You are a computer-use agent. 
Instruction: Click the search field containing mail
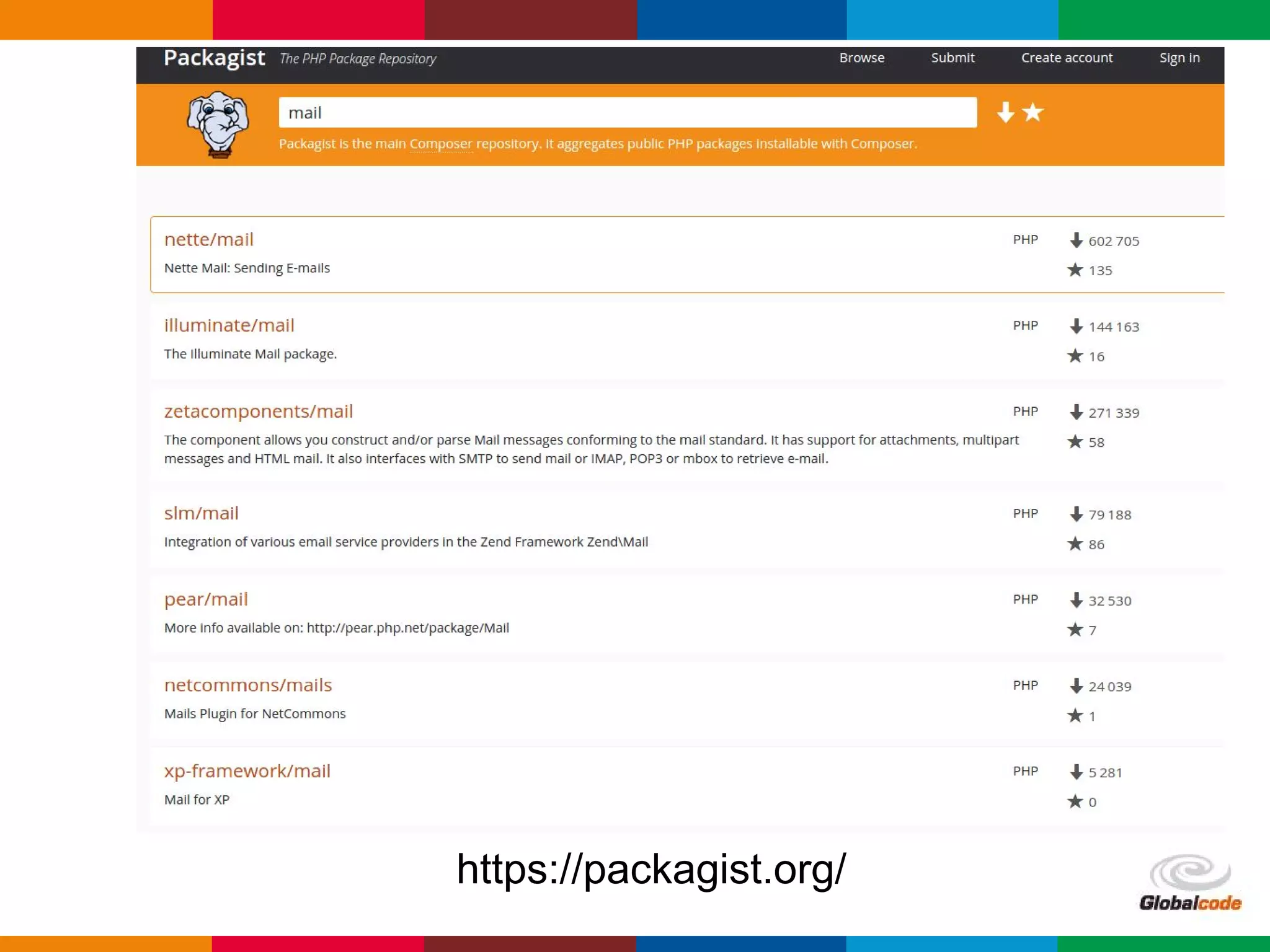click(x=628, y=113)
